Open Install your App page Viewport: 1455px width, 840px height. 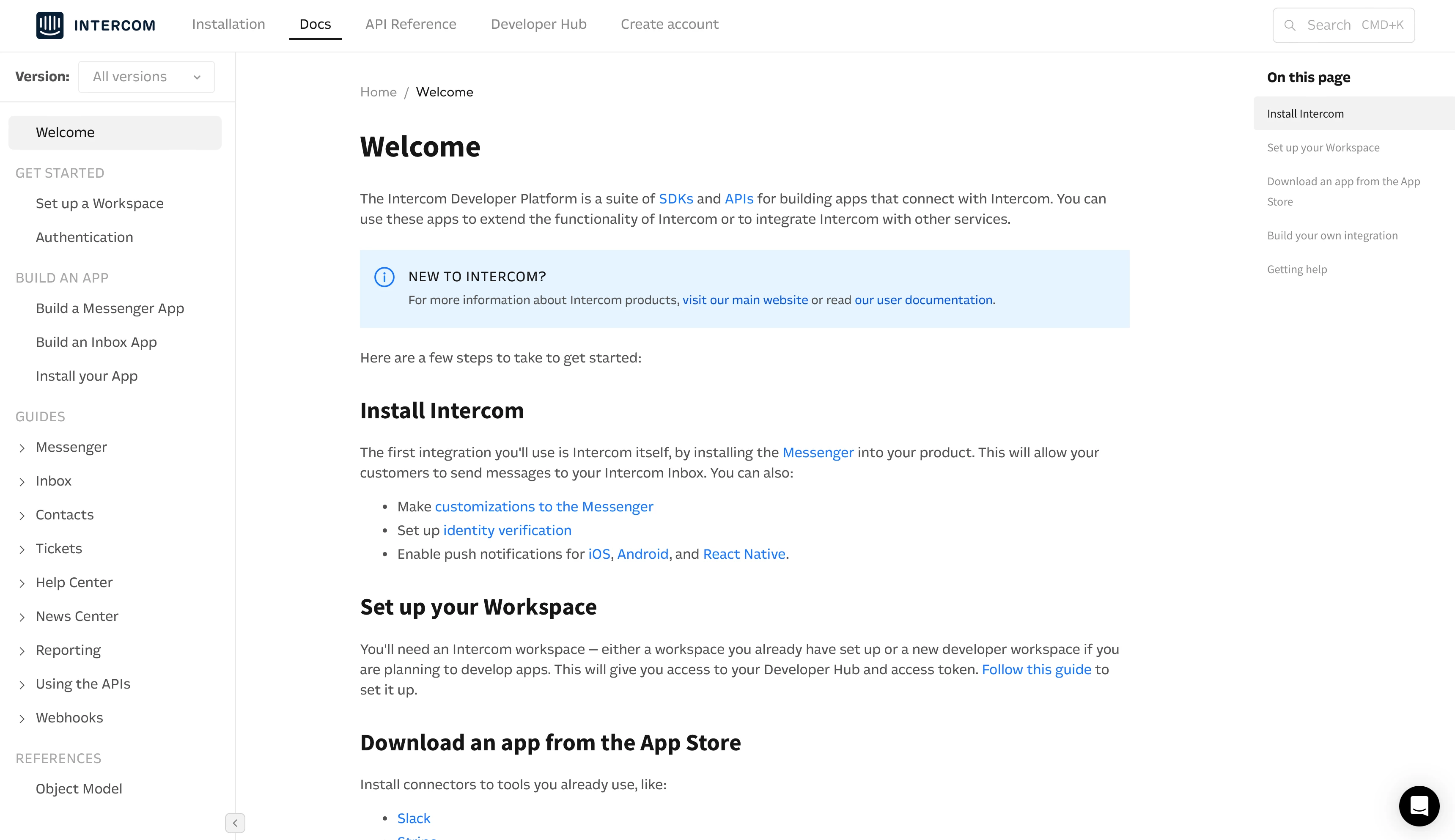pos(87,376)
